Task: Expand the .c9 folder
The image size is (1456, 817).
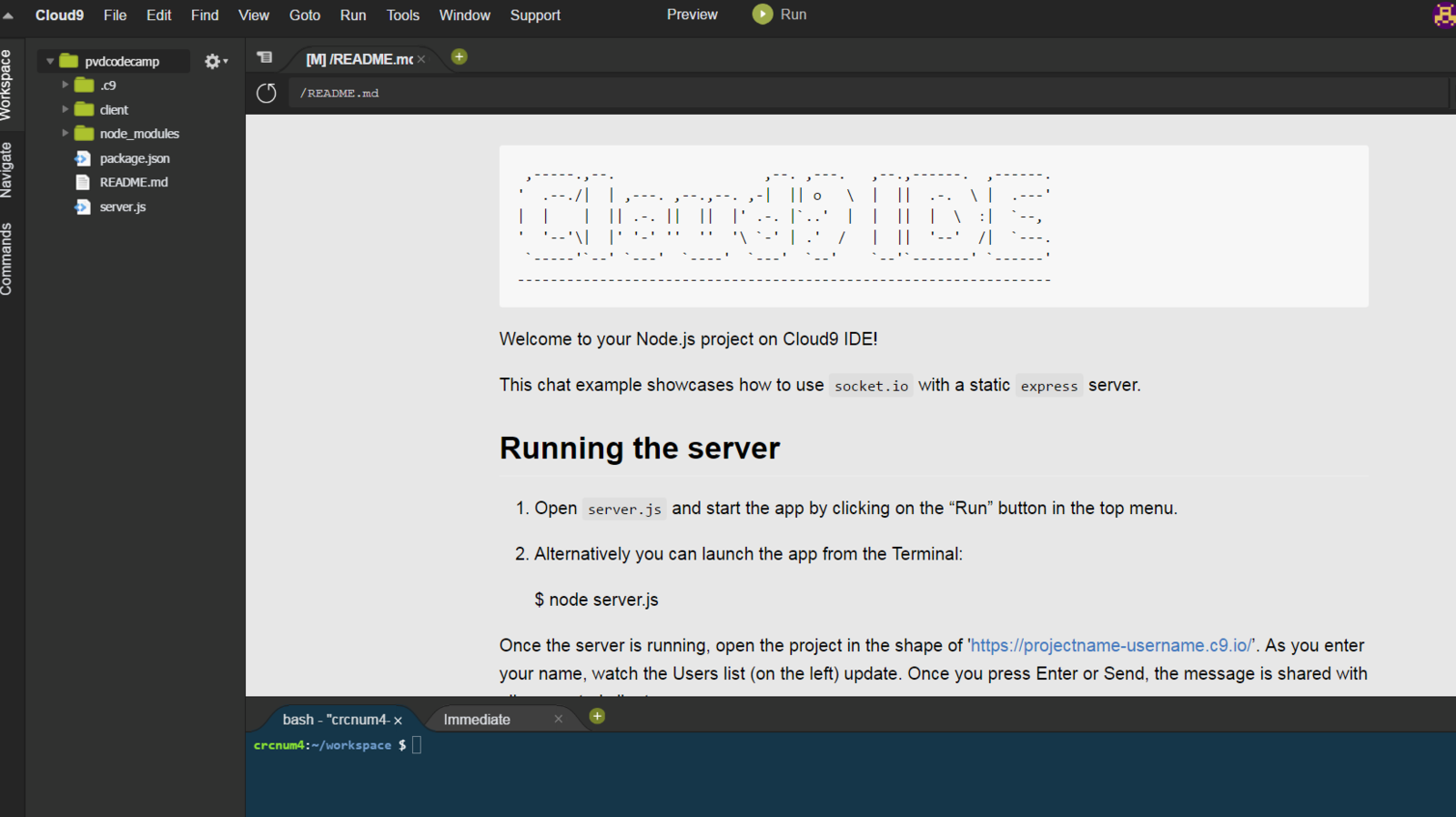Action: (65, 85)
